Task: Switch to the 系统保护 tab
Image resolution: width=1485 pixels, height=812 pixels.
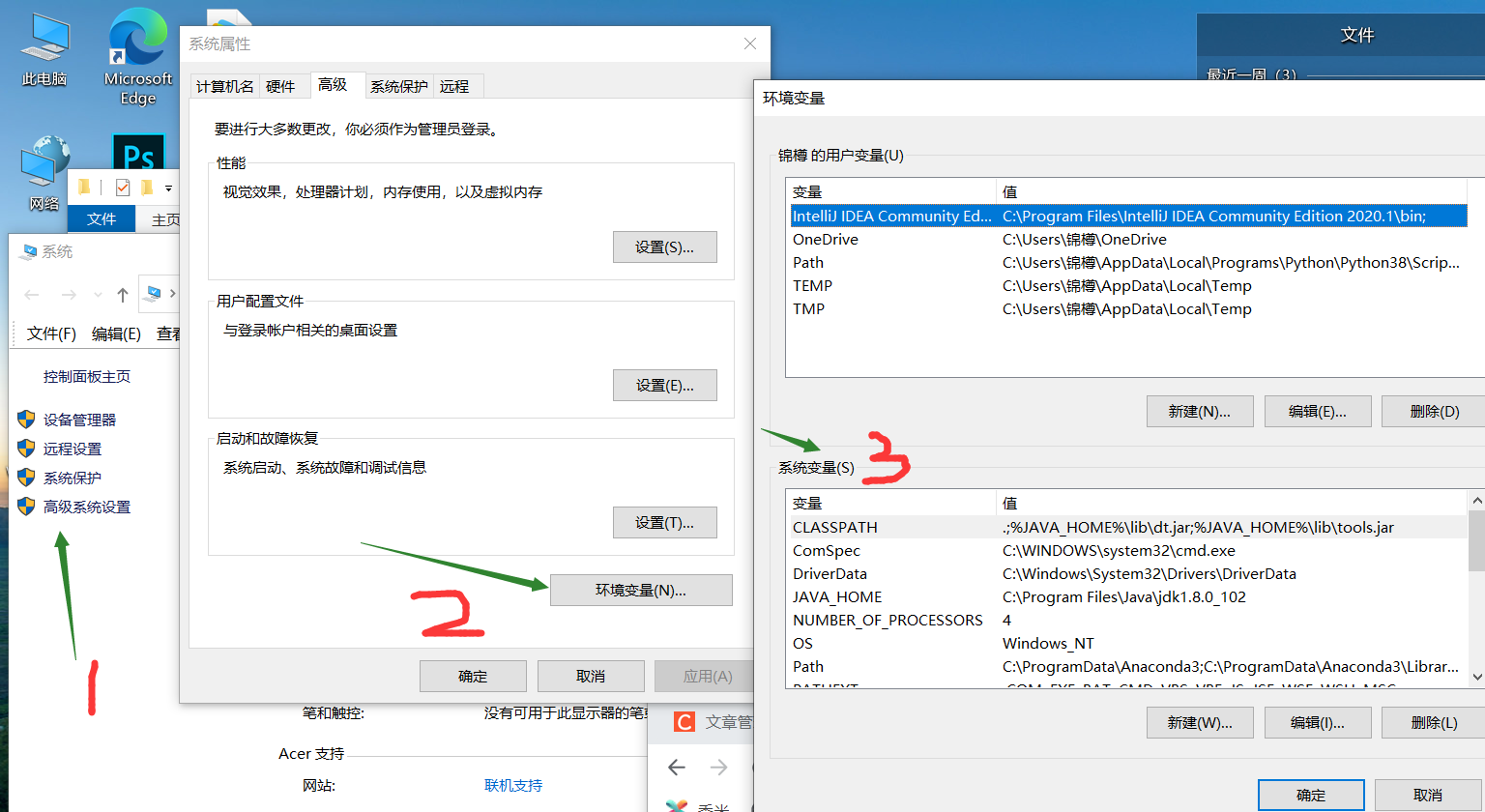Action: coord(398,85)
